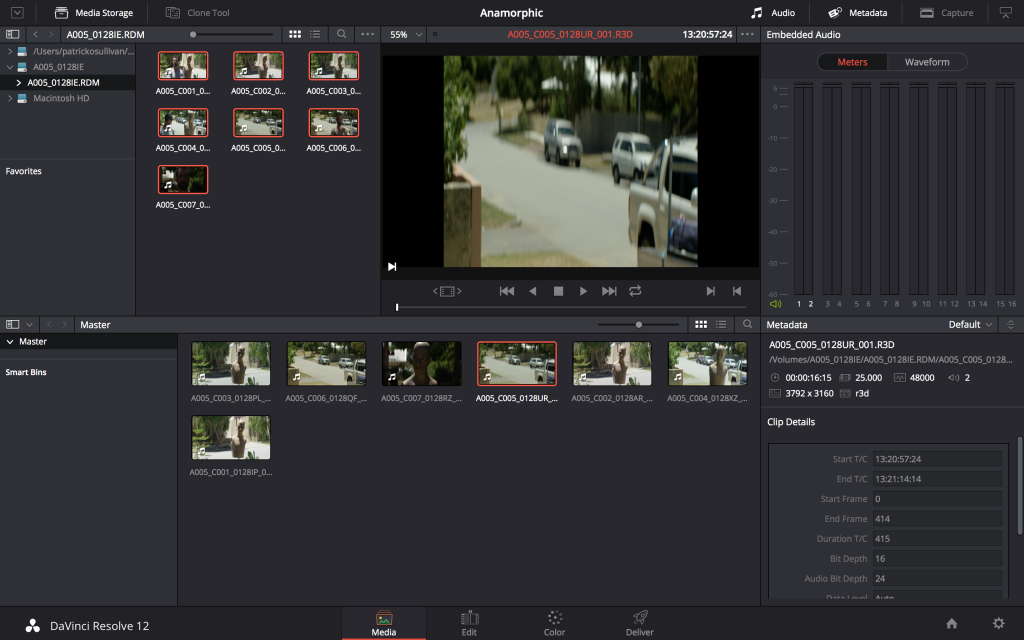Toggle the Audio panel button
The height and width of the screenshot is (640, 1024).
773,13
